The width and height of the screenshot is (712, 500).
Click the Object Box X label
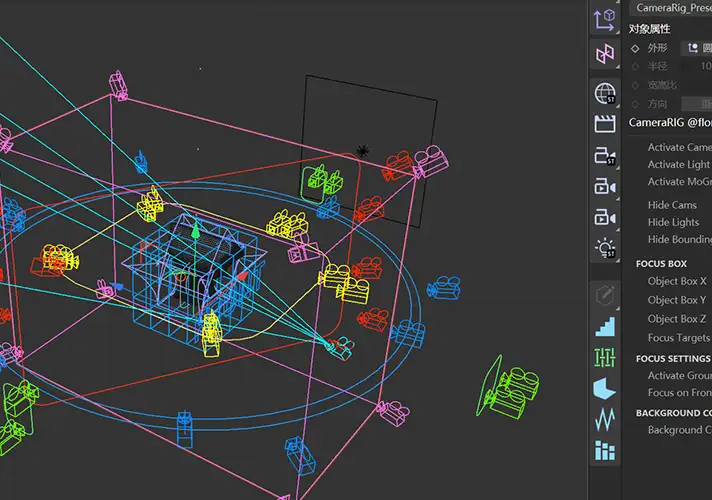click(677, 281)
